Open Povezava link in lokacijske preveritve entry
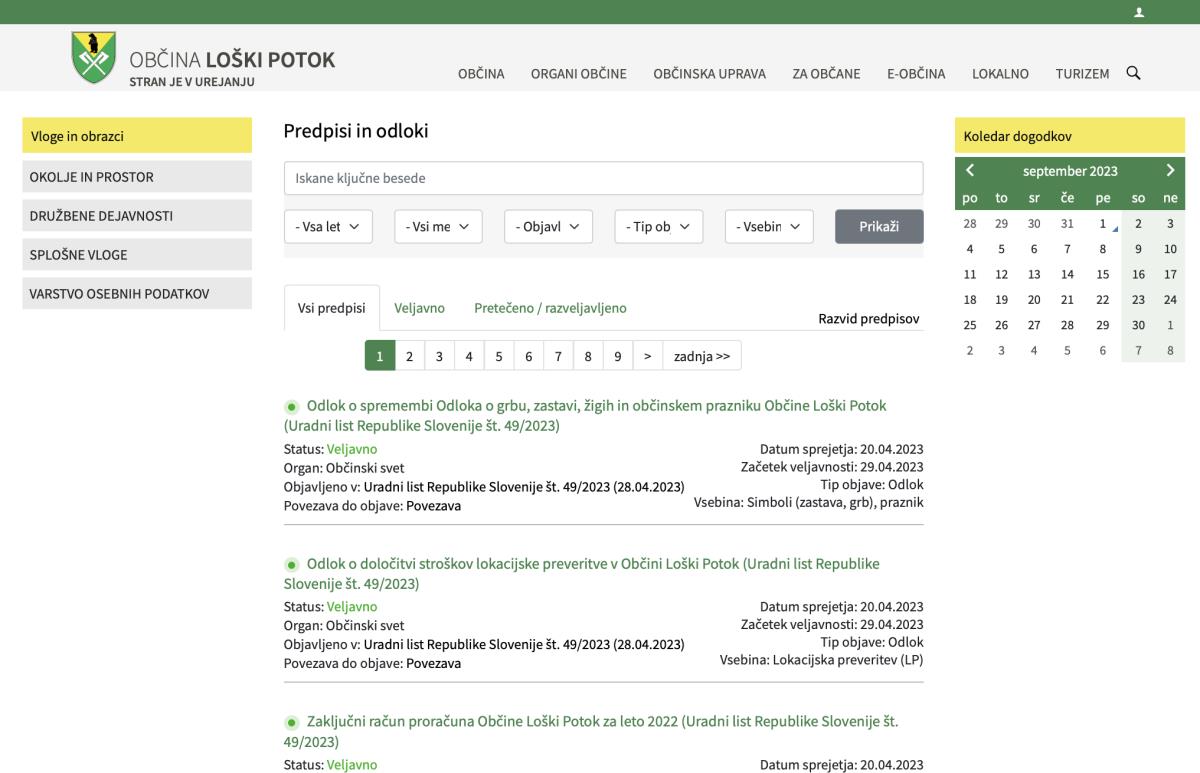 (433, 663)
